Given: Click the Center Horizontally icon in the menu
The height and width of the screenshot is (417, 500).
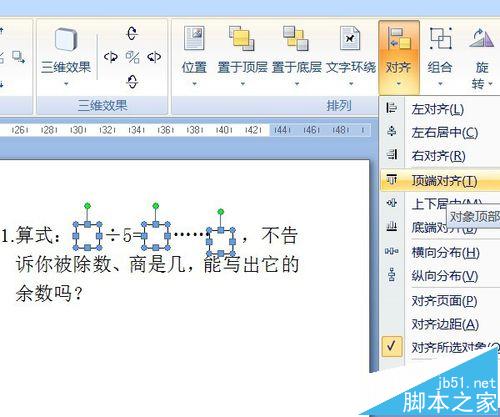Looking at the screenshot, I should pos(392,131).
